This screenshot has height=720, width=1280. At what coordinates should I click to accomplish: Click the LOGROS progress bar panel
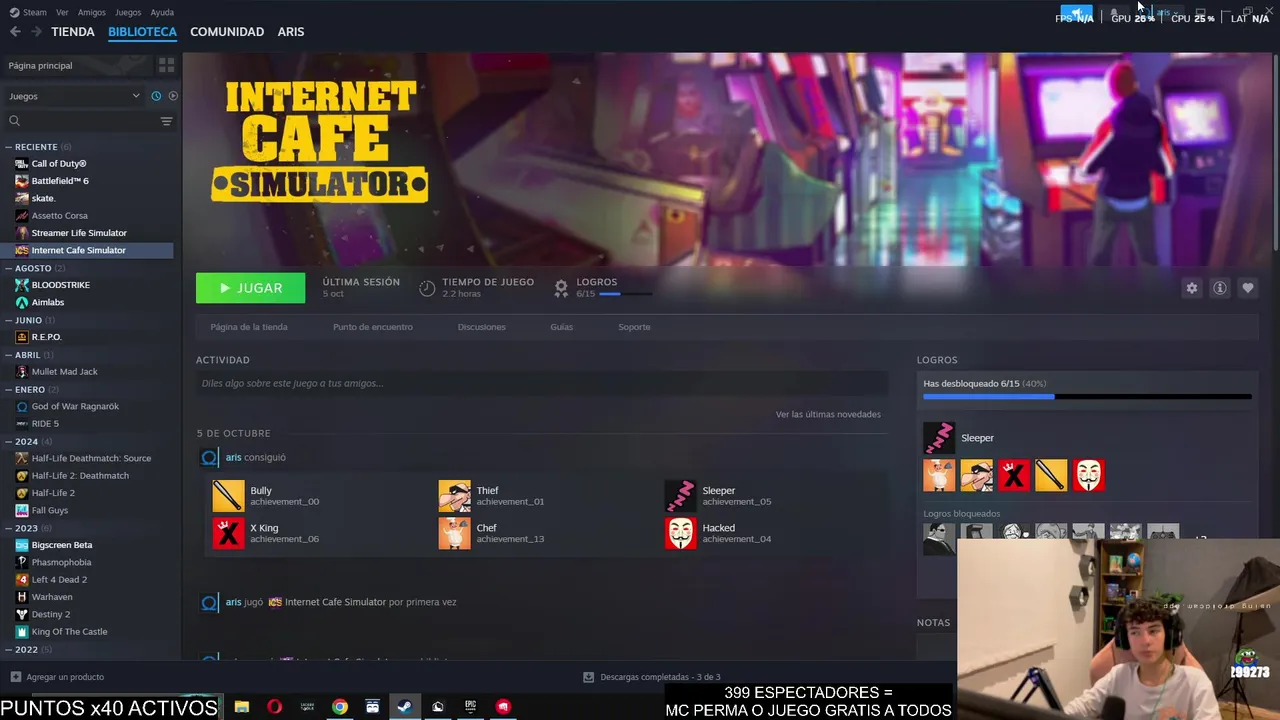(1087, 389)
